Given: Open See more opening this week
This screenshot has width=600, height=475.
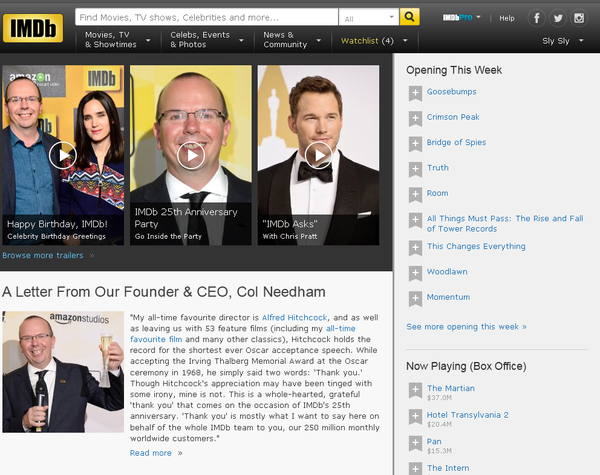Looking at the screenshot, I should [466, 326].
